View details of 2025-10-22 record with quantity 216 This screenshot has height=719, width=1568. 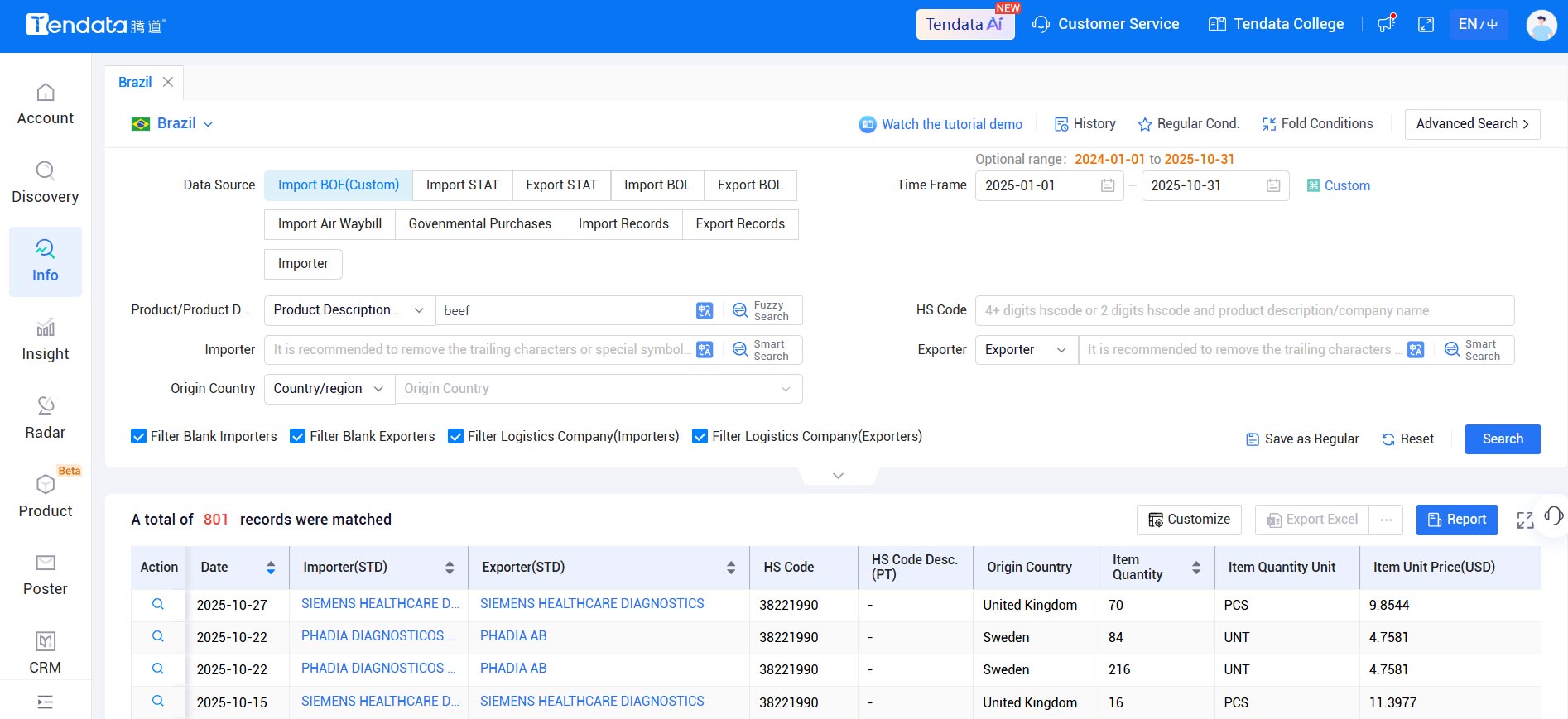[x=158, y=669]
